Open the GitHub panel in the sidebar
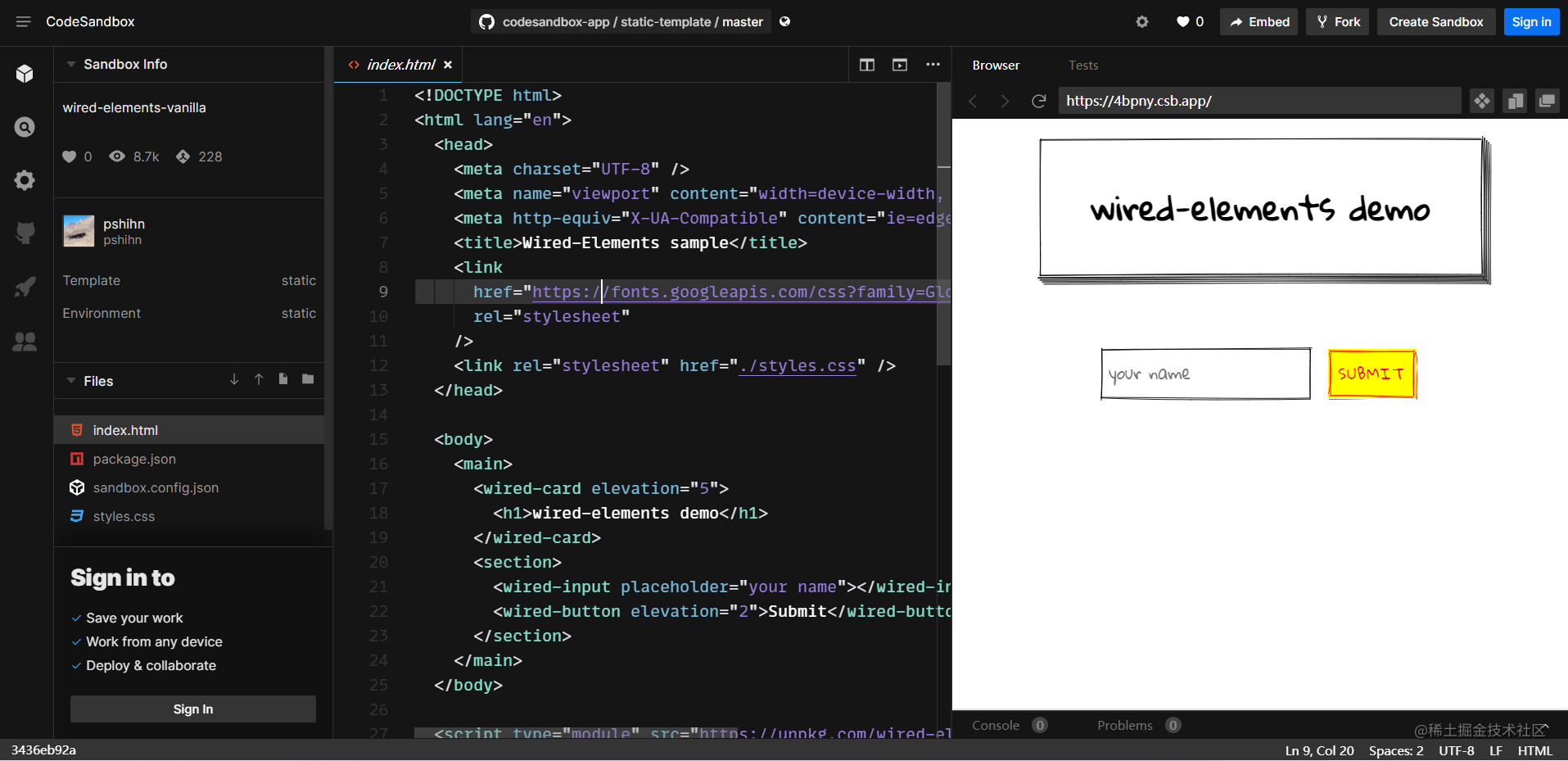The width and height of the screenshot is (1568, 761). [25, 233]
